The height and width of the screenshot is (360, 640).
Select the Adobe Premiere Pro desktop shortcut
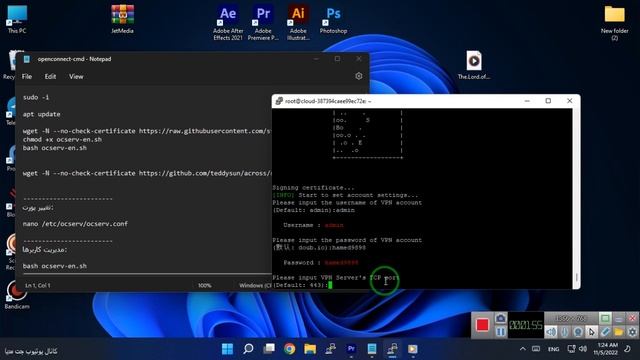tap(263, 23)
